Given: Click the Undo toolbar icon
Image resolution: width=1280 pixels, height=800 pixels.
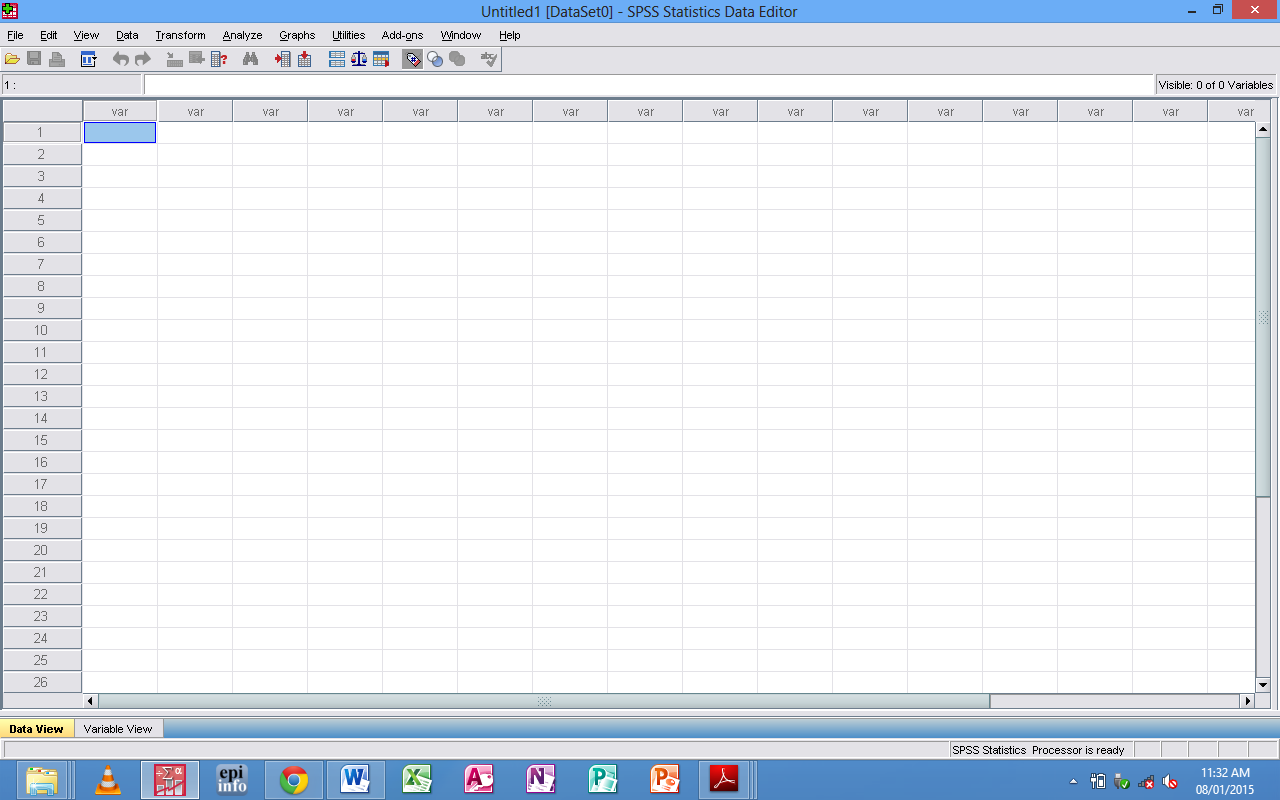Looking at the screenshot, I should [x=119, y=58].
